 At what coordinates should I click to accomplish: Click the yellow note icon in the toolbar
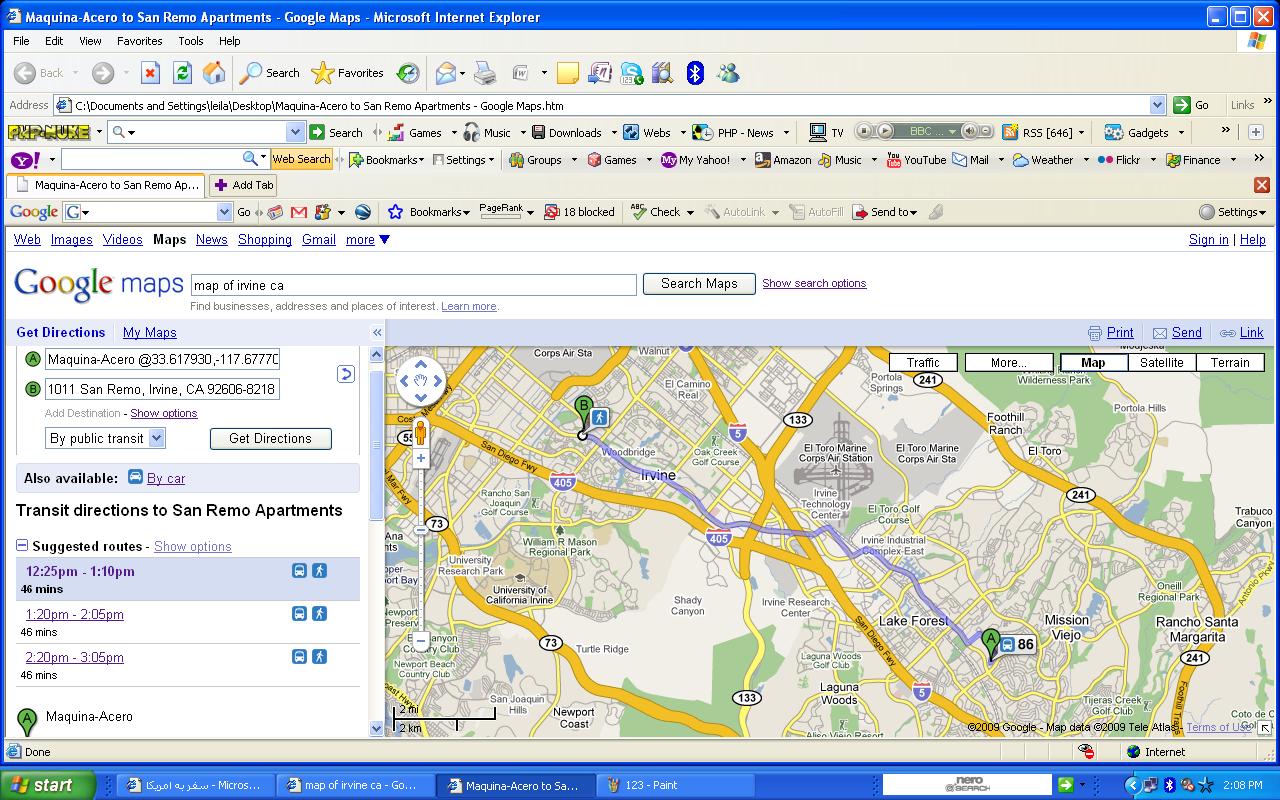[568, 73]
